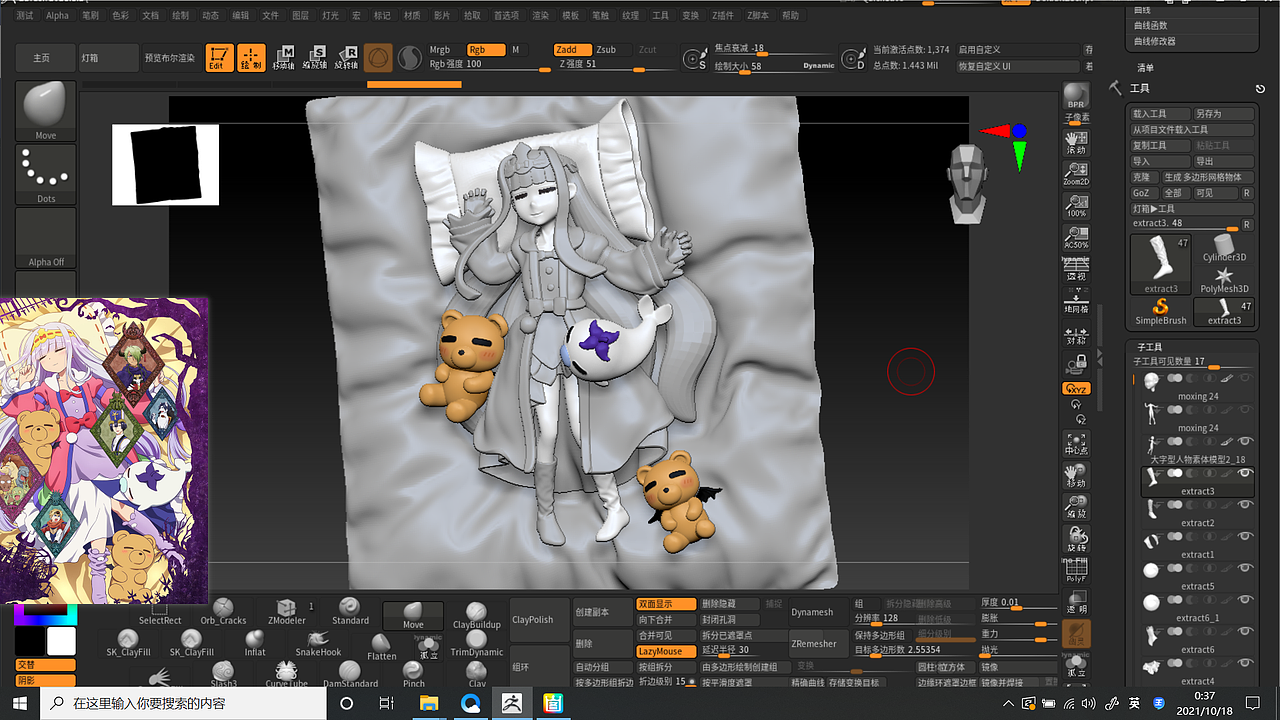This screenshot has width=1280, height=720.
Task: Select the SimpleBrush tool
Action: pos(1161,312)
